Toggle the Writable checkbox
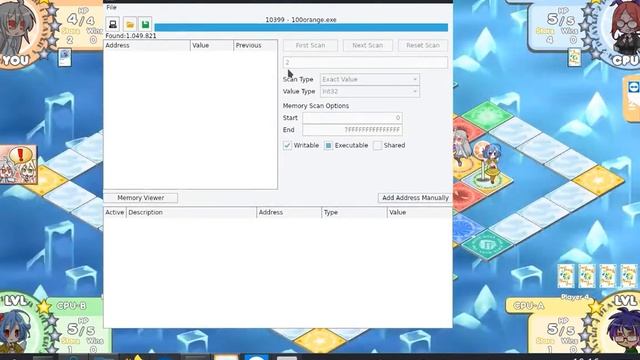The width and height of the screenshot is (640, 360). [287, 145]
